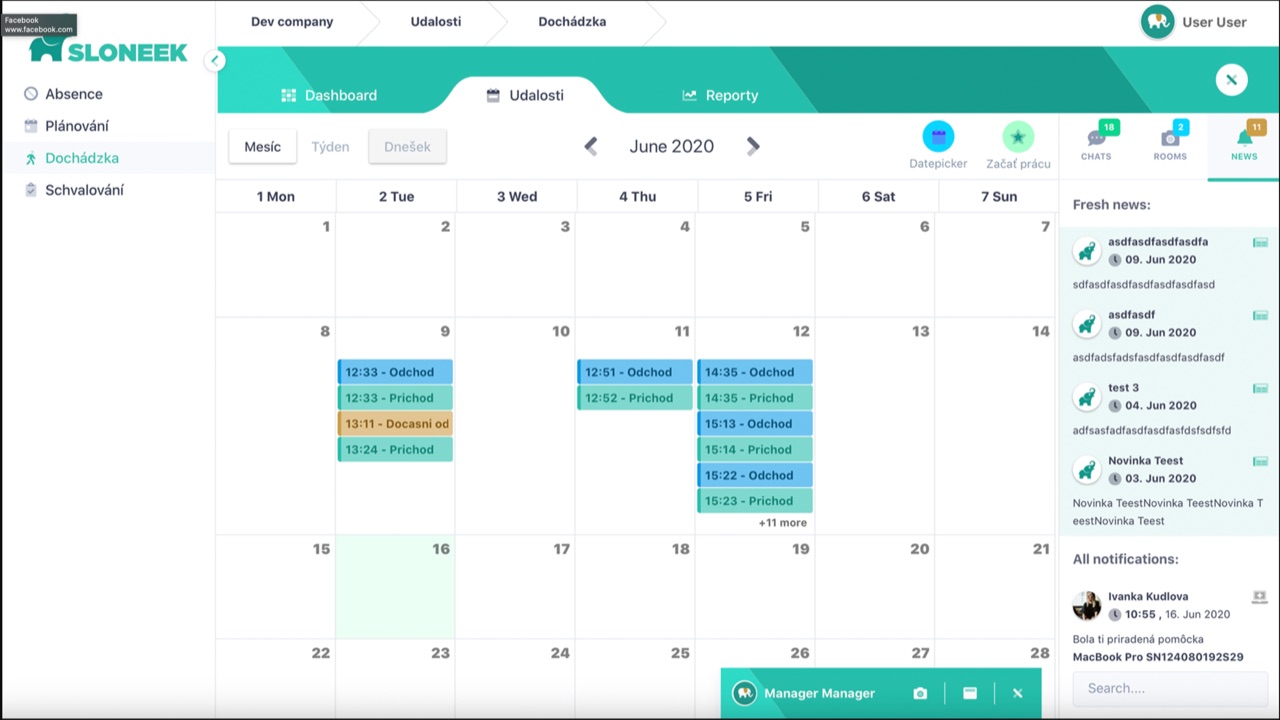Open the Rooms camera icon
The width and height of the screenshot is (1280, 720).
1169,139
